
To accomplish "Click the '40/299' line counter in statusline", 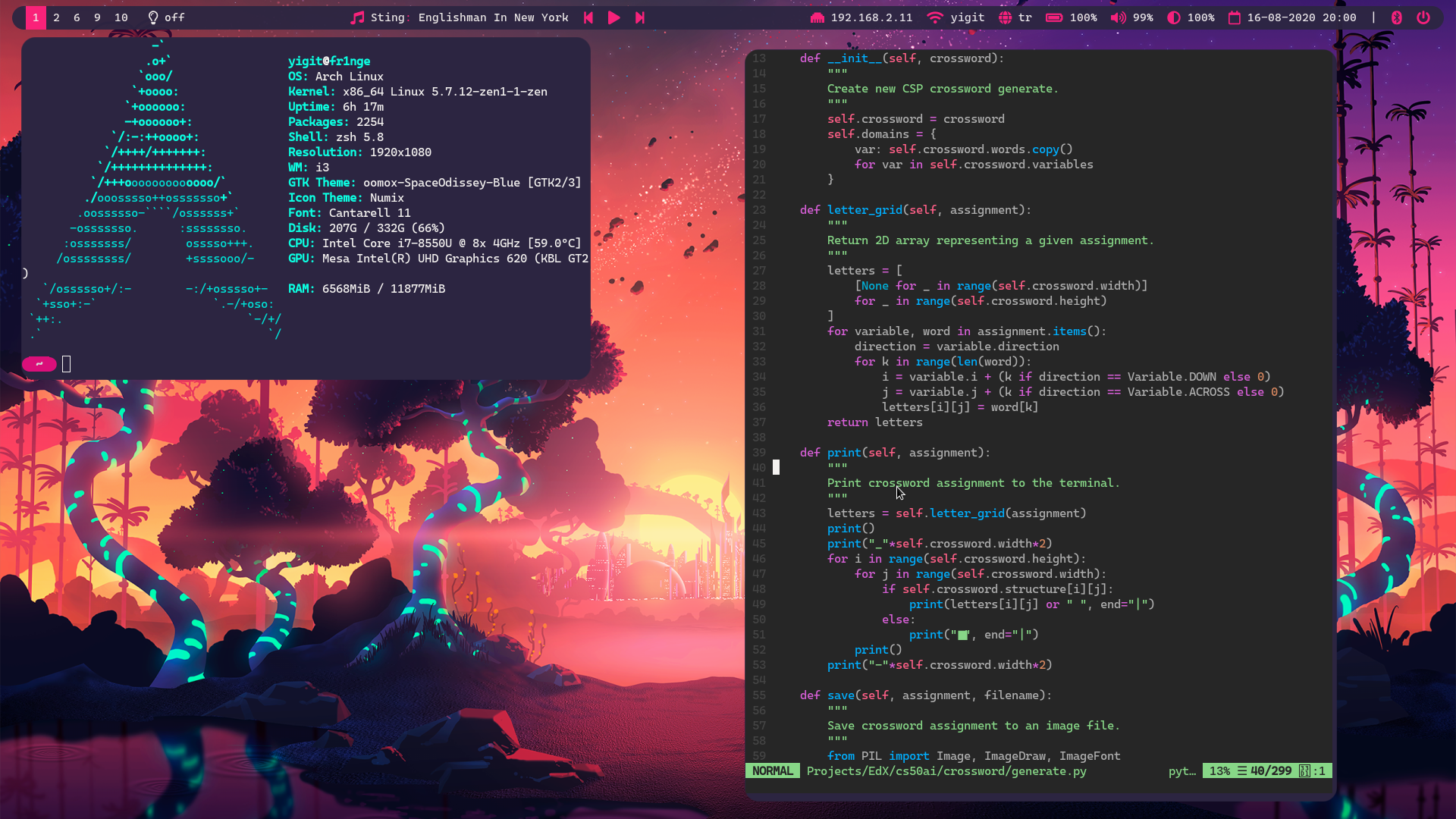I will pyautogui.click(x=1271, y=770).
